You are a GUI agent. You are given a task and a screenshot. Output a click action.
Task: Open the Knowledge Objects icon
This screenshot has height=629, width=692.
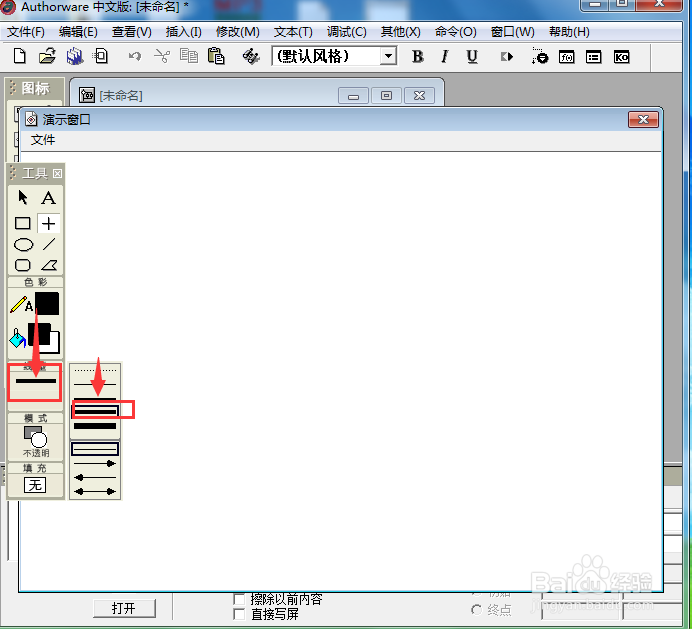click(x=621, y=56)
